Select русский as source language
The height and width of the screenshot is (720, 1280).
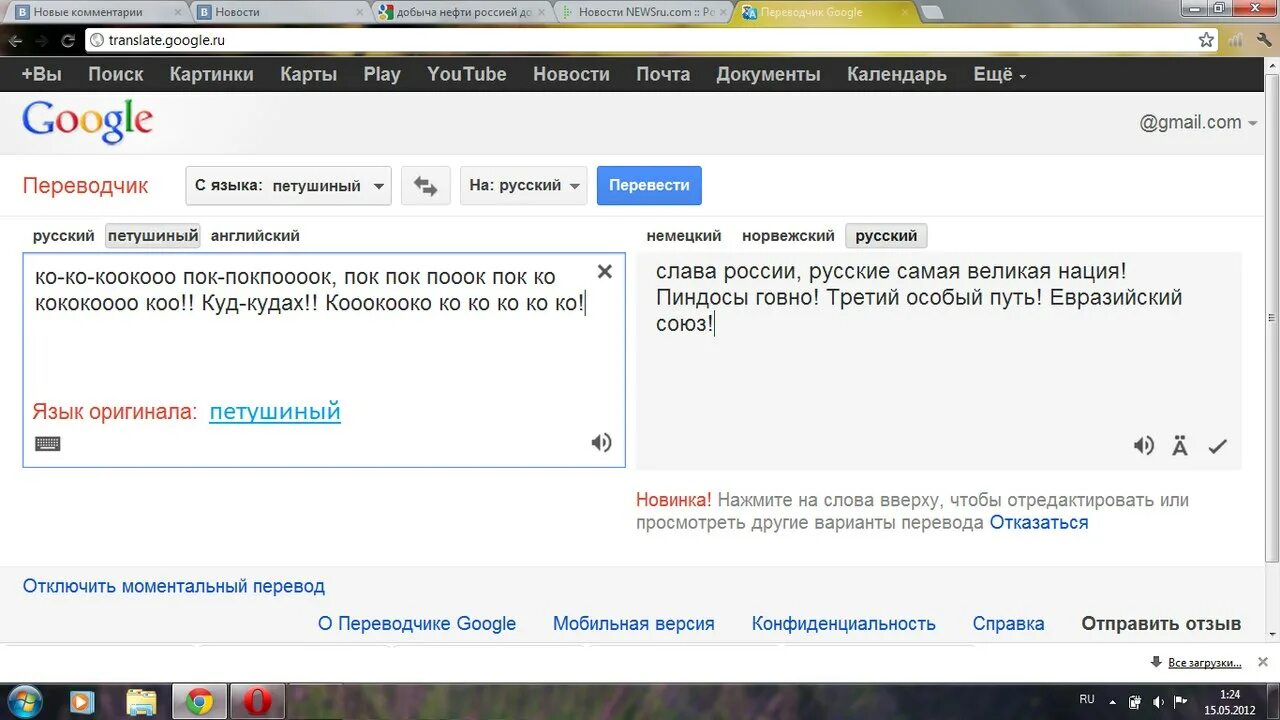pyautogui.click(x=63, y=236)
